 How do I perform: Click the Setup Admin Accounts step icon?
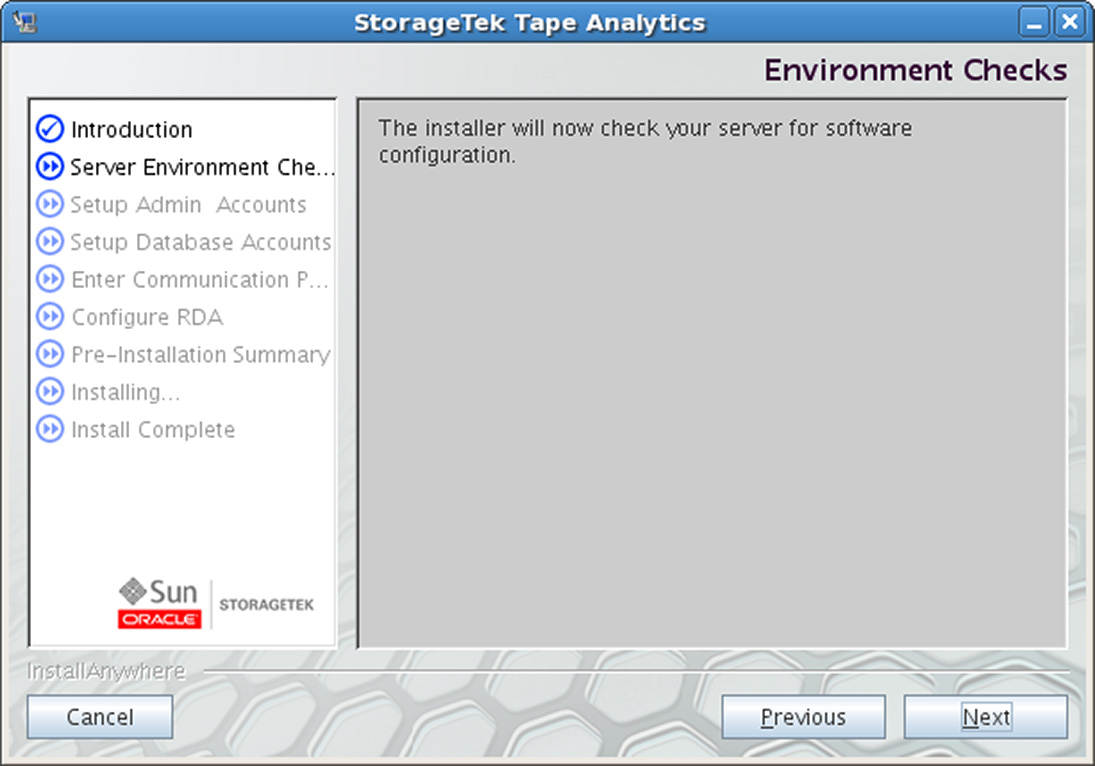[50, 204]
